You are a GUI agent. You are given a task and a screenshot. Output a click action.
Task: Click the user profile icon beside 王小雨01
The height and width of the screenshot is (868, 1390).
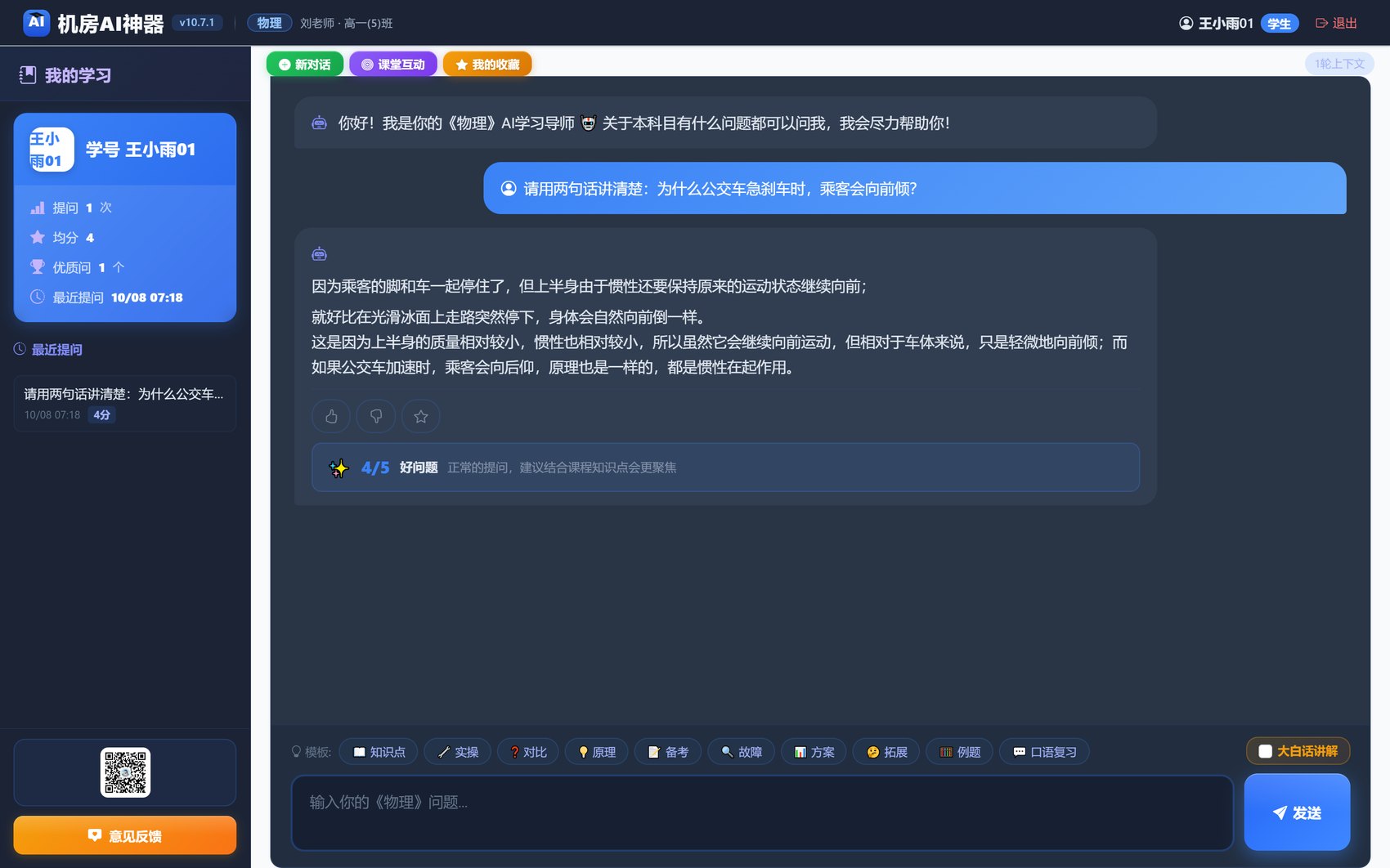(1186, 23)
